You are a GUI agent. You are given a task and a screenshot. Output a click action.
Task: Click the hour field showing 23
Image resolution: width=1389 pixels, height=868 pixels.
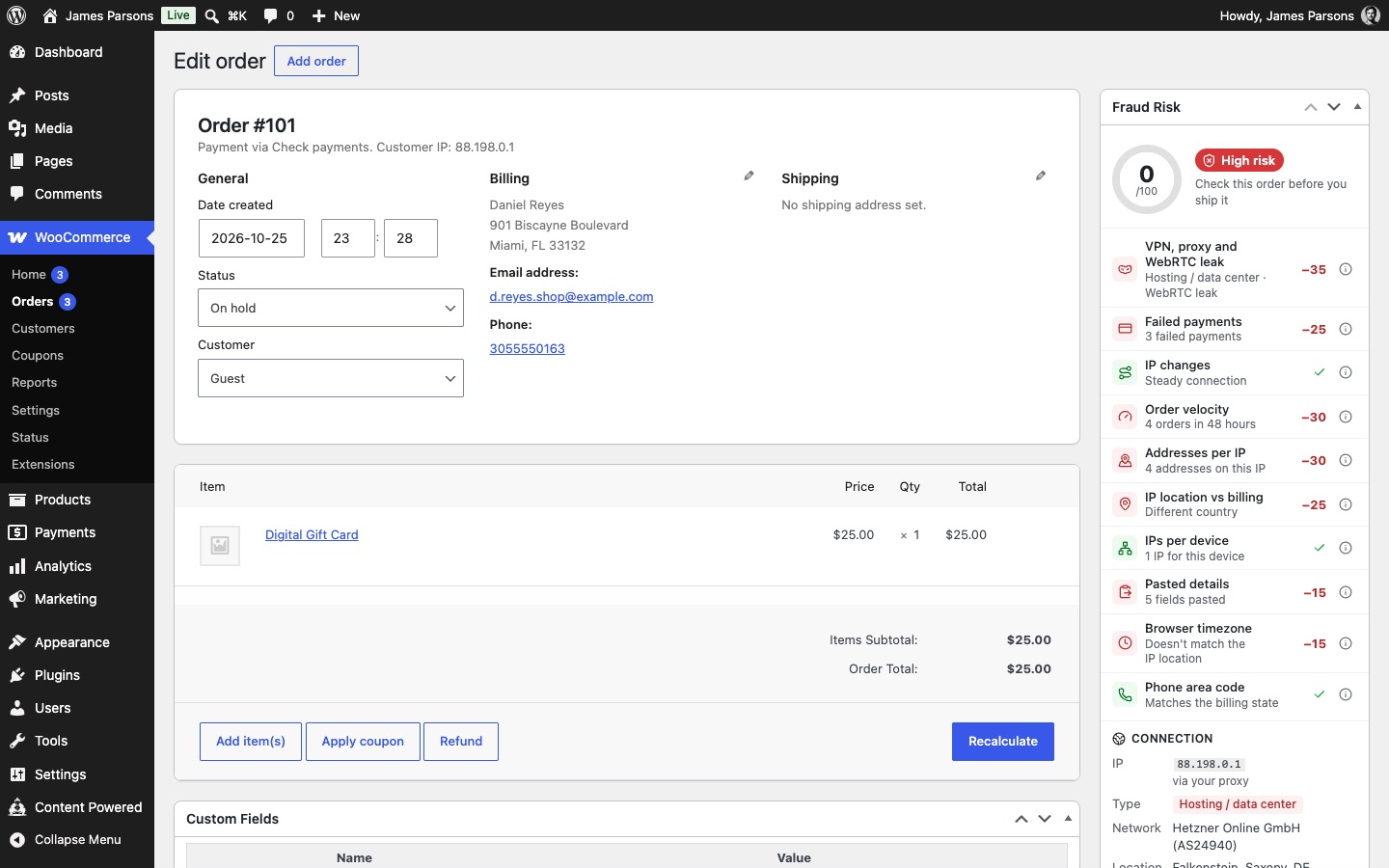point(348,238)
